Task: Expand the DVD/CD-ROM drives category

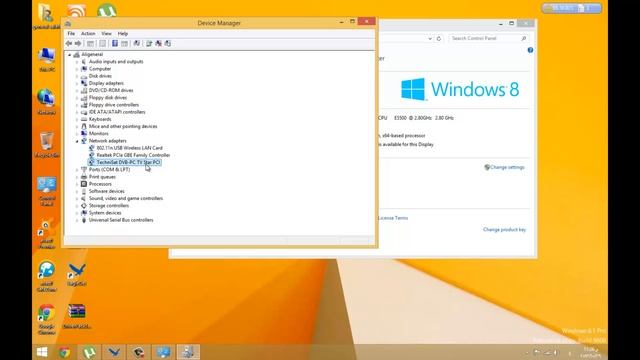Action: (77, 91)
